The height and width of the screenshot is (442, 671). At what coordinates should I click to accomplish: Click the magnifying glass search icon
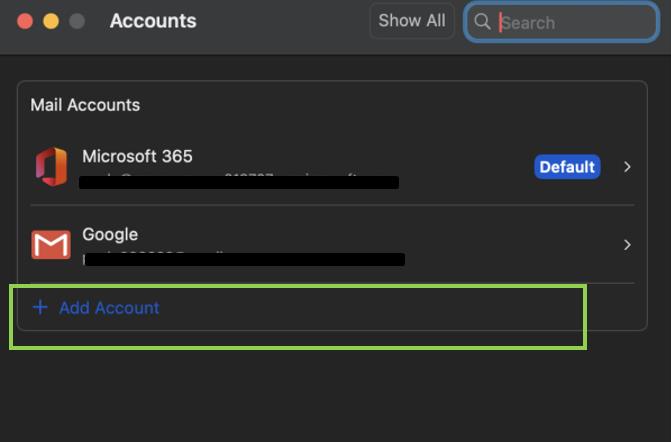(482, 21)
